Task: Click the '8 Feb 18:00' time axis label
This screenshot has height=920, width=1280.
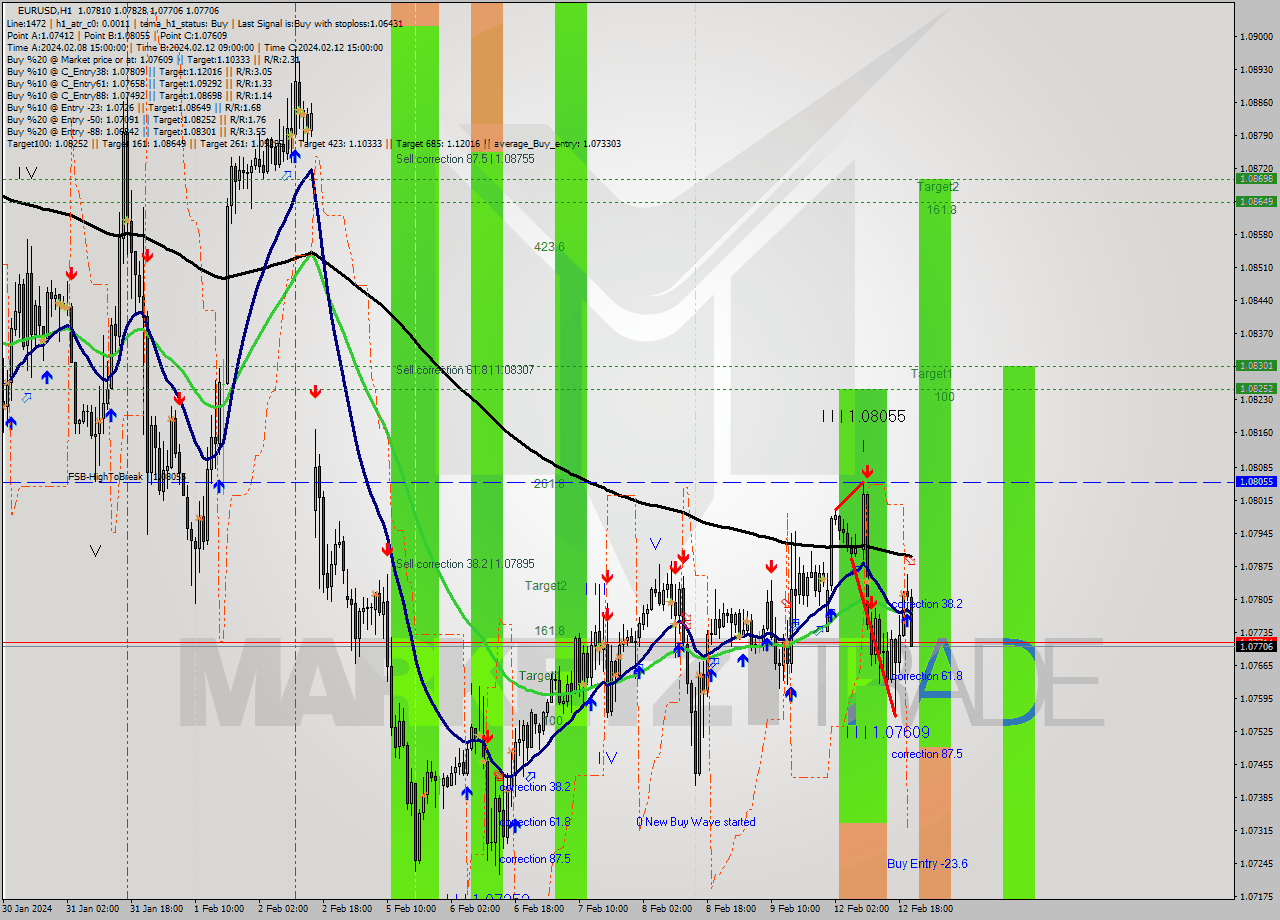Action: (x=731, y=909)
